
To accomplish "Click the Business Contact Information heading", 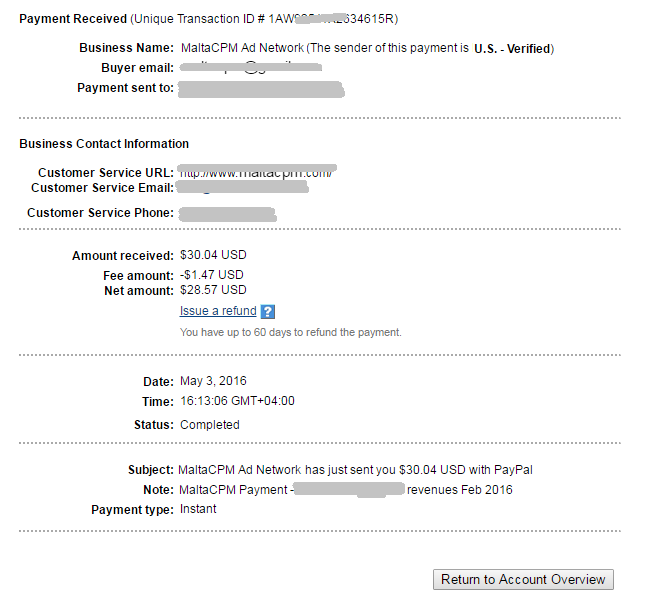I will 104,144.
